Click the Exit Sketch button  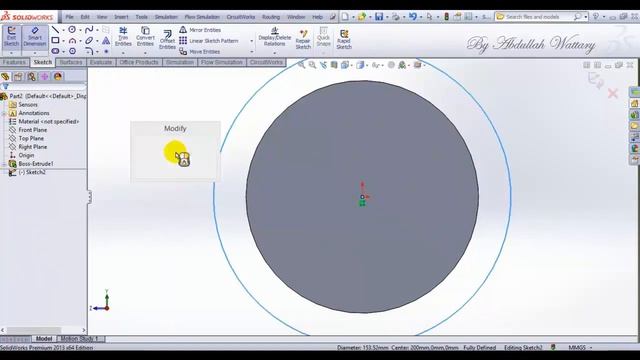click(x=11, y=37)
